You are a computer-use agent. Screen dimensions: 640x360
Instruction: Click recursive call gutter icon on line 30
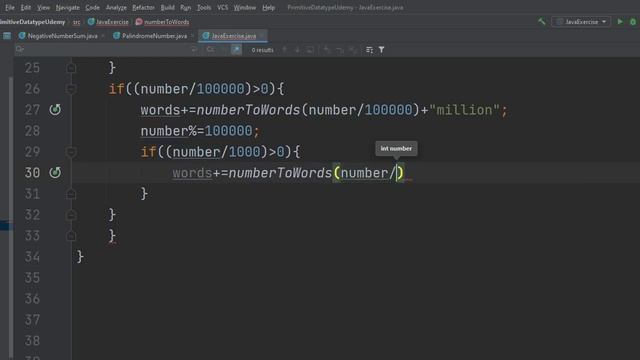(x=55, y=172)
